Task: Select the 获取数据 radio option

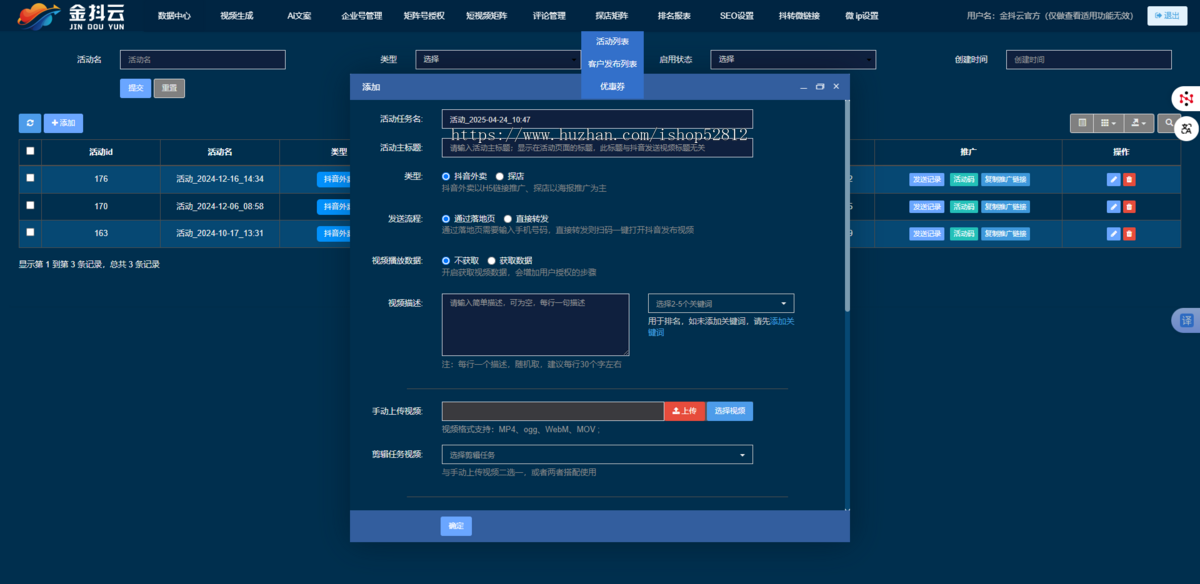Action: (492, 260)
